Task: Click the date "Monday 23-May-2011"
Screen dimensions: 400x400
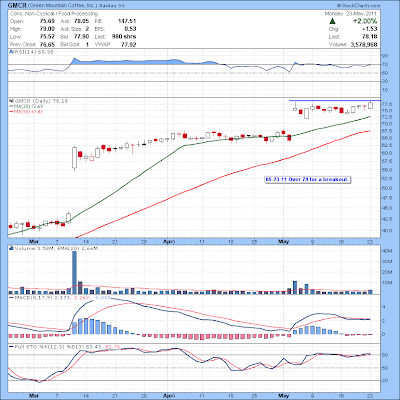Action: tap(351, 14)
